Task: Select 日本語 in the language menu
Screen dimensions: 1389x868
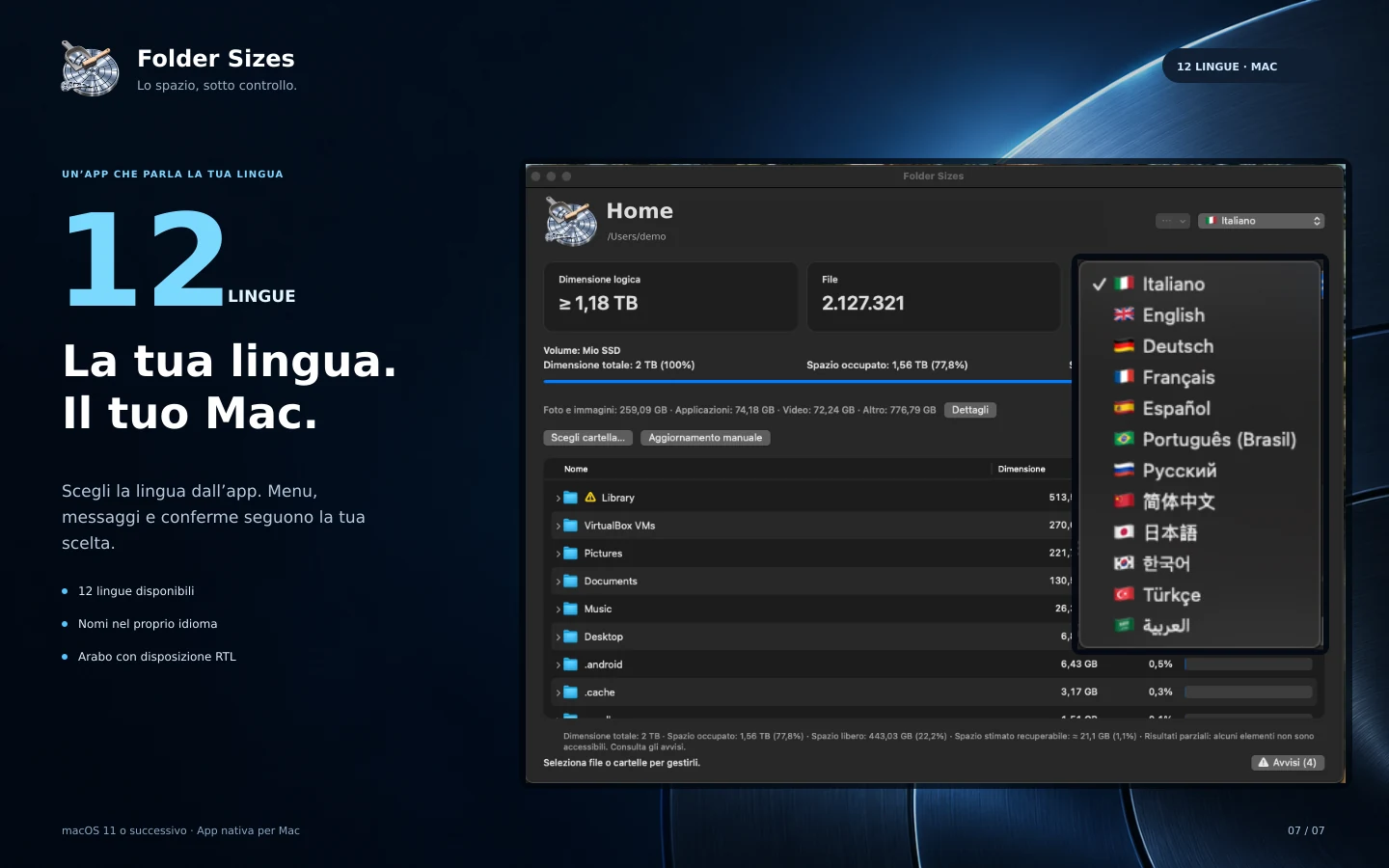Action: point(1200,532)
